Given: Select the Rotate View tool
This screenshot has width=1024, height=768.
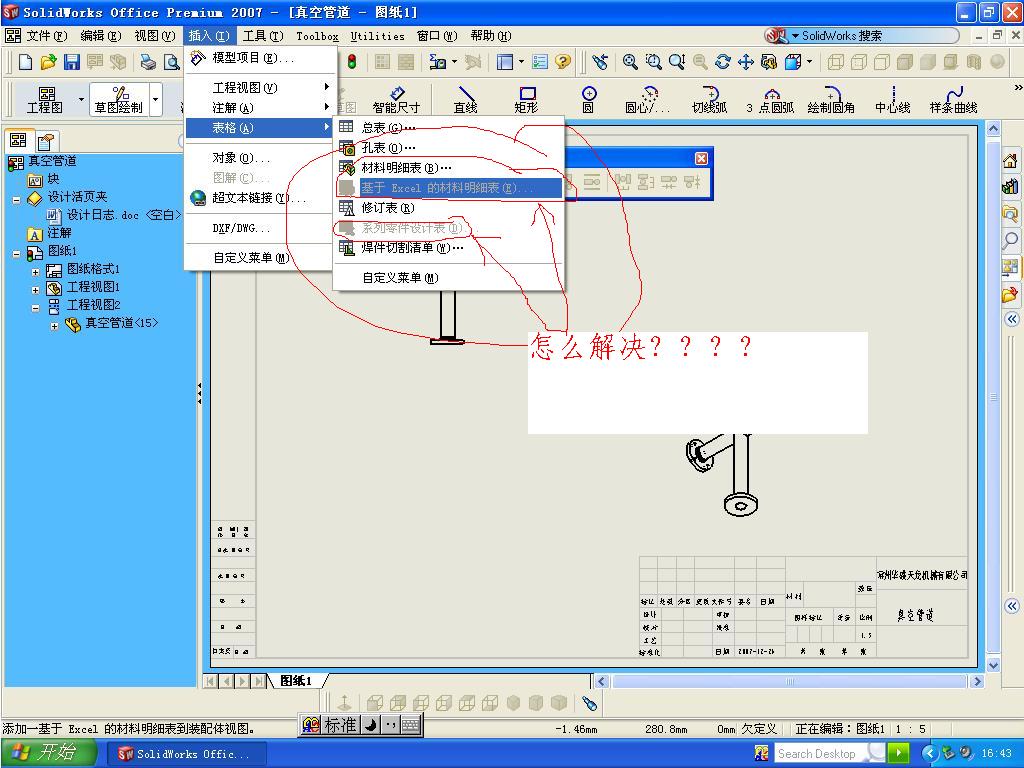Looking at the screenshot, I should (x=723, y=62).
